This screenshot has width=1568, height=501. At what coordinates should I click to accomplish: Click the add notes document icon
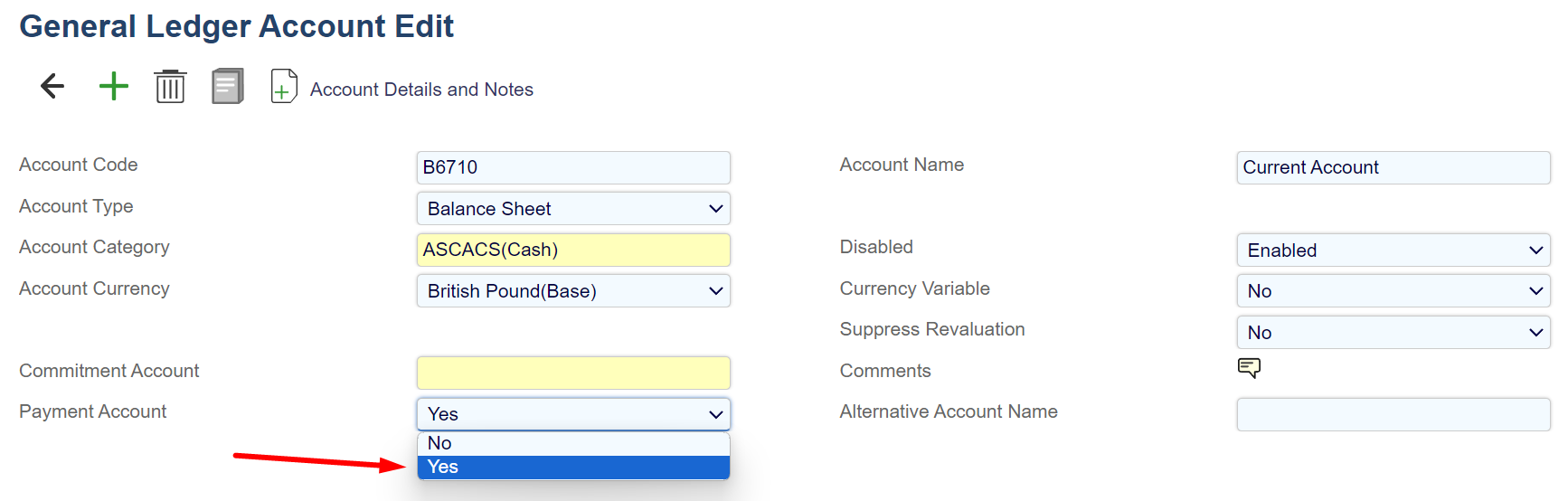click(x=284, y=87)
